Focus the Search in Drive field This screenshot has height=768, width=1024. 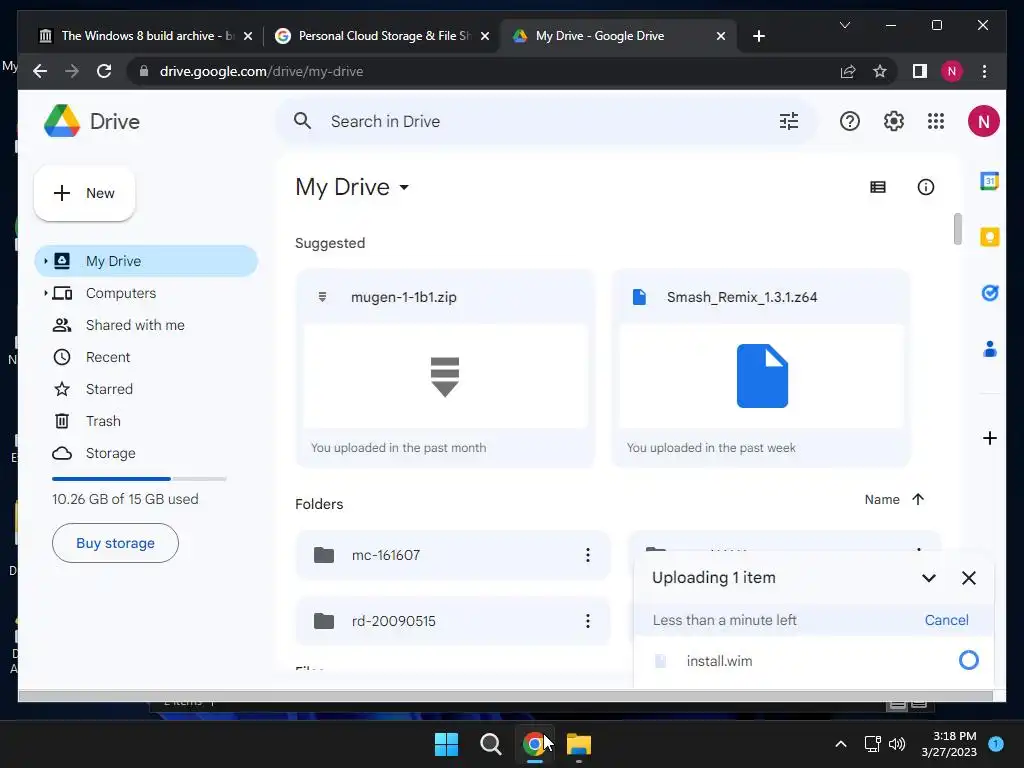tap(546, 121)
